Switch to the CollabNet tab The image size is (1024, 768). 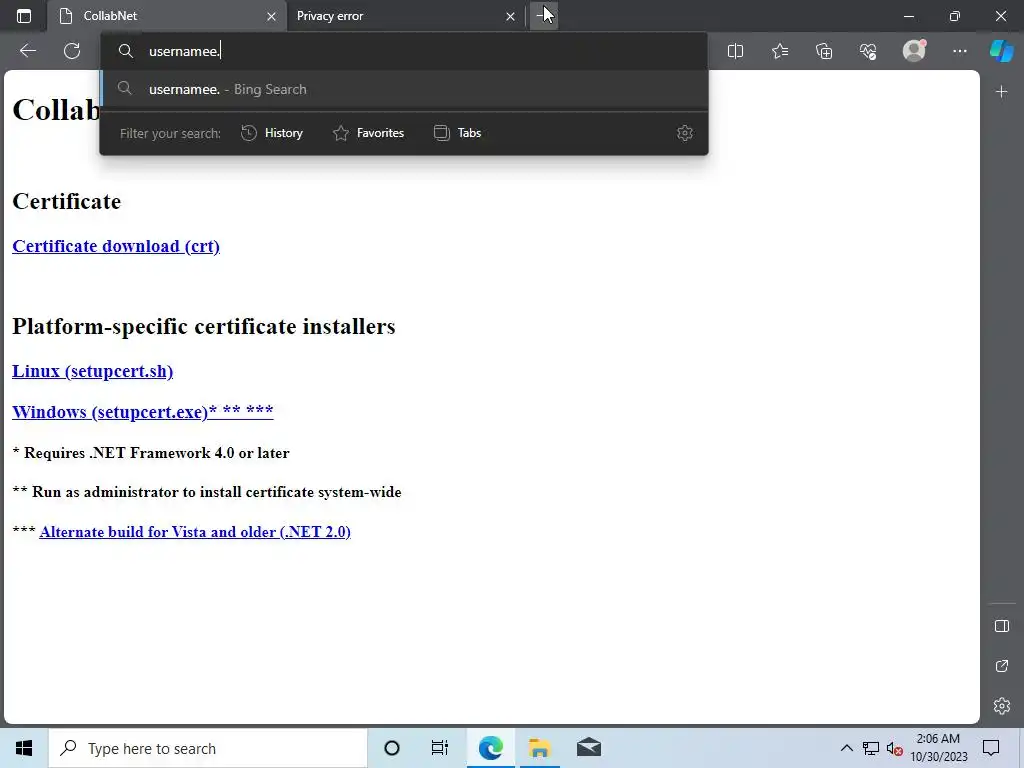point(167,16)
